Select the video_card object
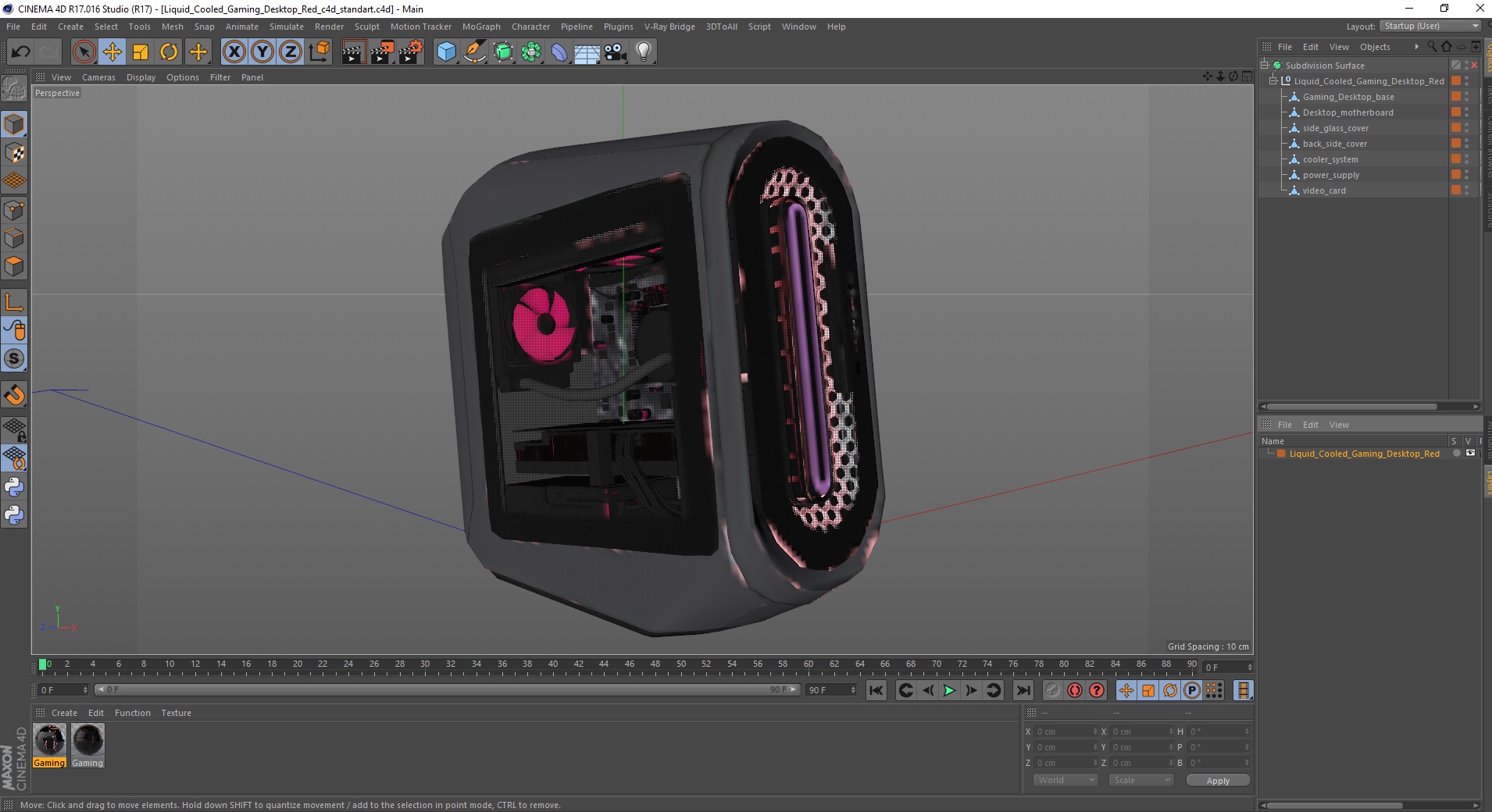 click(1324, 191)
